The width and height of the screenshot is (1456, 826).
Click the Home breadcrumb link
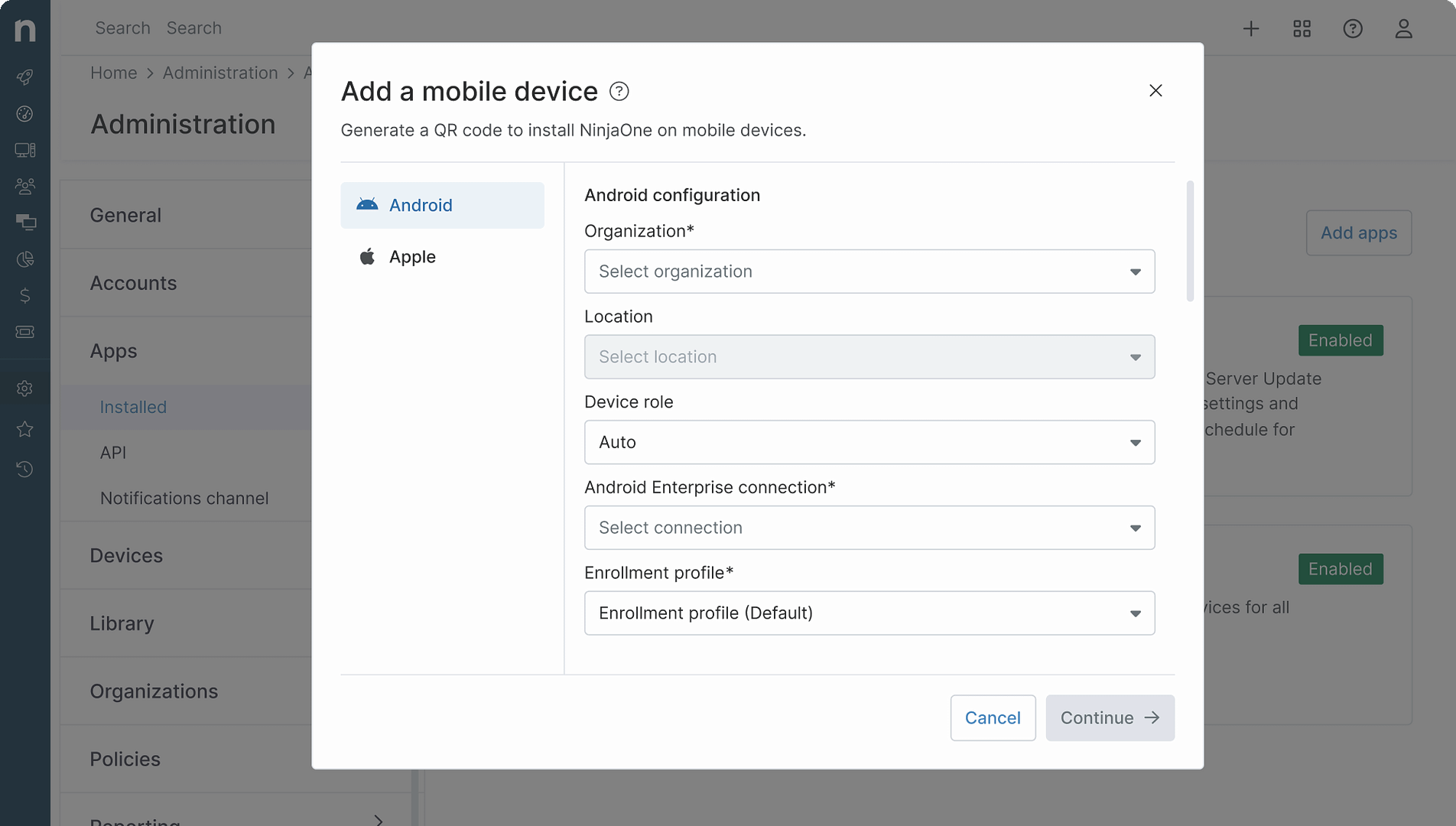click(x=114, y=73)
